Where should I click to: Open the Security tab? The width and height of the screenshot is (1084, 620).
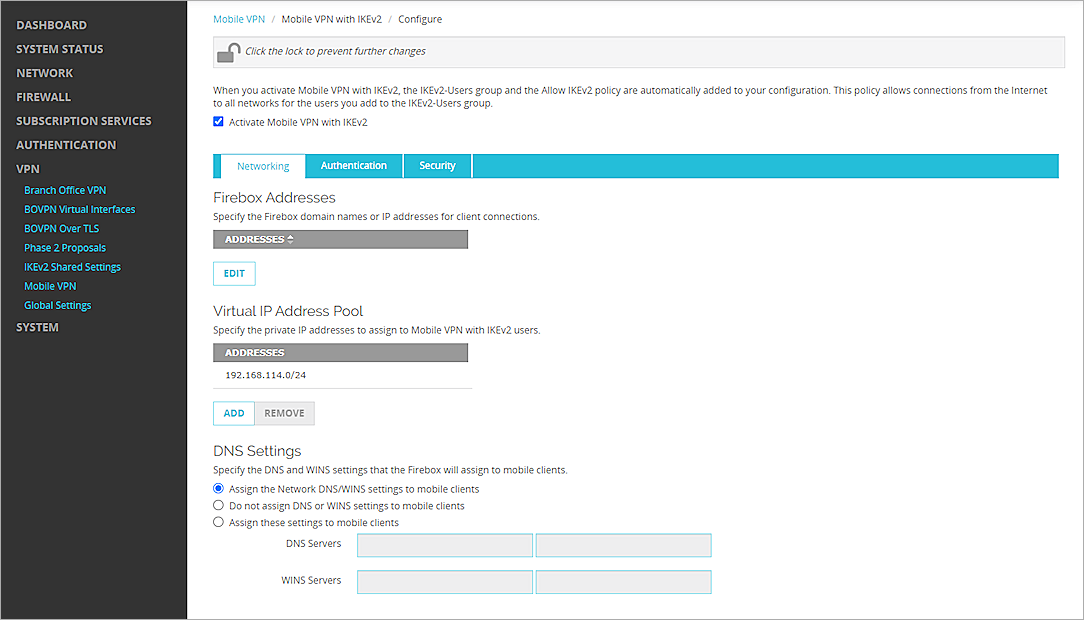[437, 165]
